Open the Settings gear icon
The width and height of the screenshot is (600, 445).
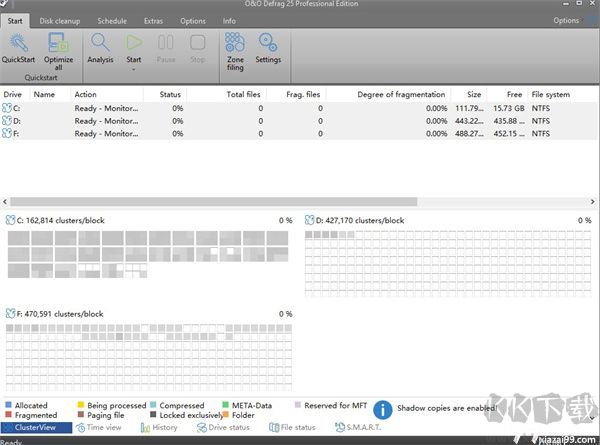tap(268, 43)
